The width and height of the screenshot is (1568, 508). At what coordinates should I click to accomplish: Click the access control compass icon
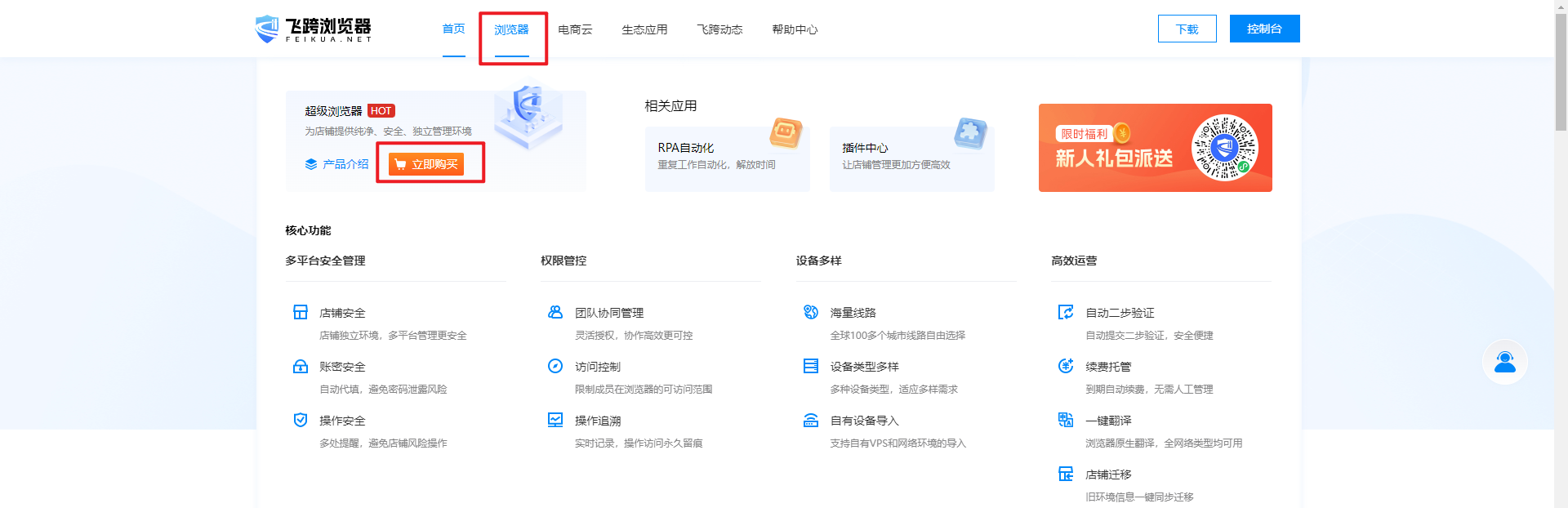click(x=555, y=366)
